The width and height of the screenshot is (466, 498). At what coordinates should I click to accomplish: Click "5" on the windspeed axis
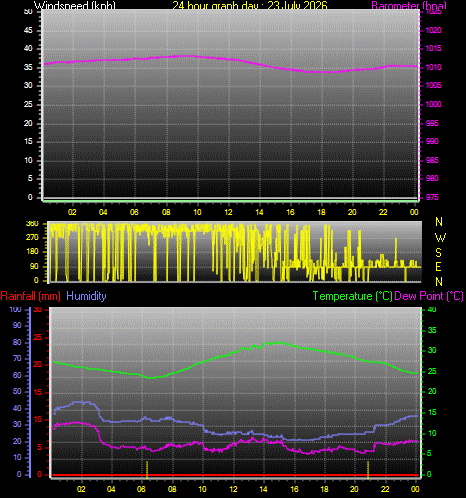(x=30, y=178)
